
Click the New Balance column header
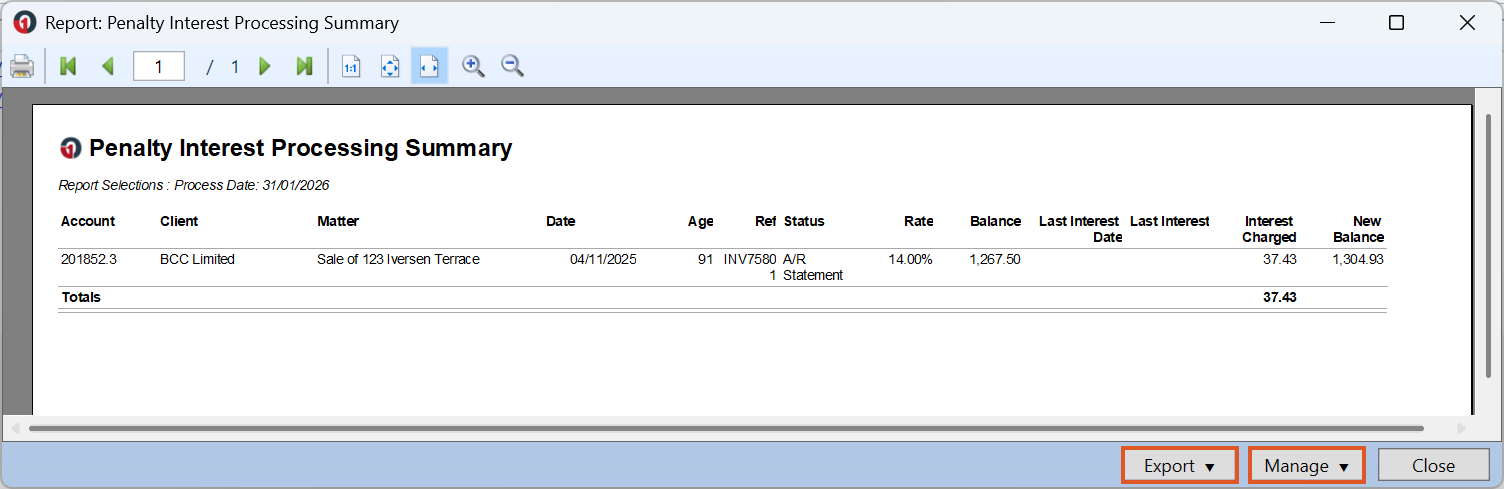click(1358, 229)
